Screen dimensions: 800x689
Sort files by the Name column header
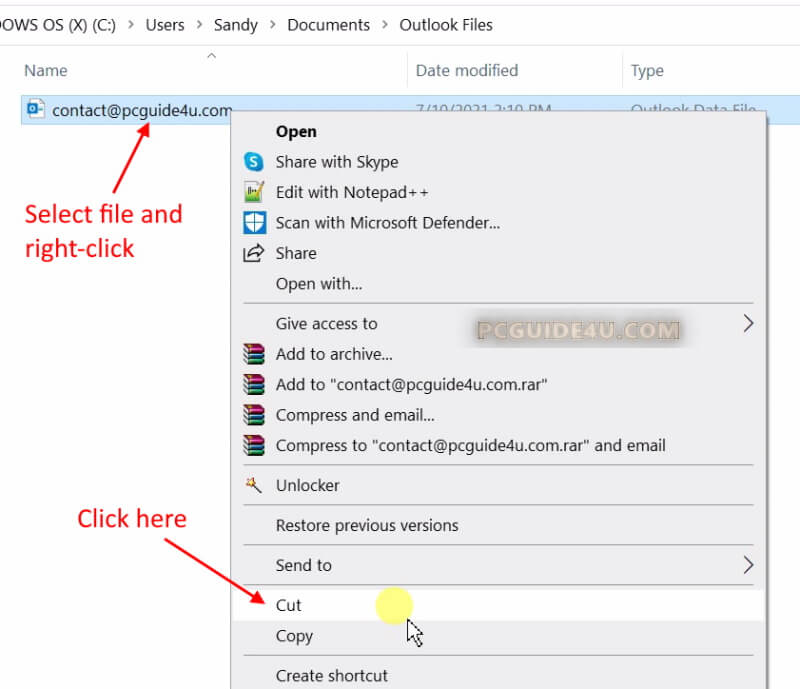pyautogui.click(x=46, y=71)
